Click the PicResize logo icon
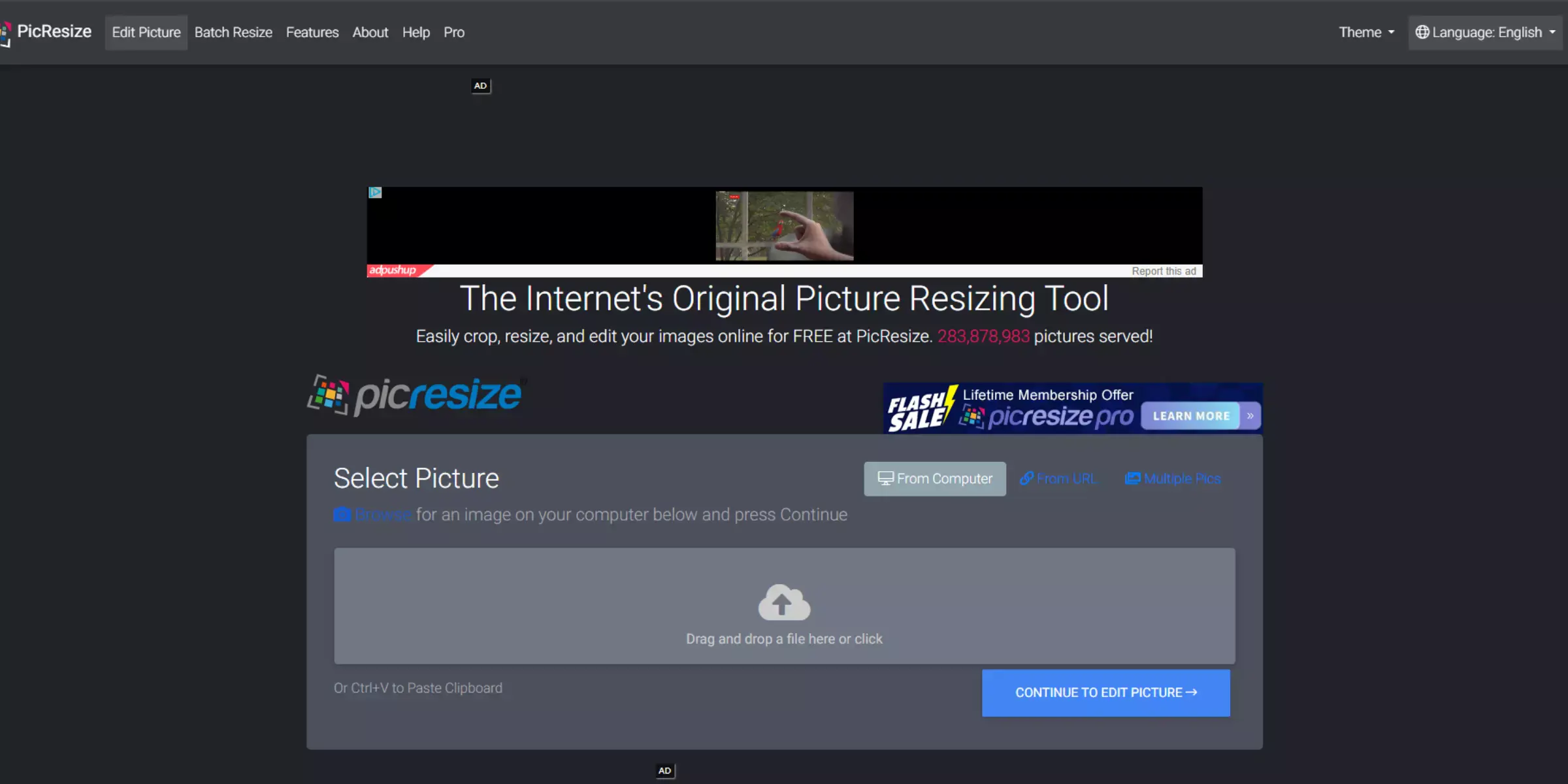This screenshot has height=784, width=1568. tap(7, 32)
